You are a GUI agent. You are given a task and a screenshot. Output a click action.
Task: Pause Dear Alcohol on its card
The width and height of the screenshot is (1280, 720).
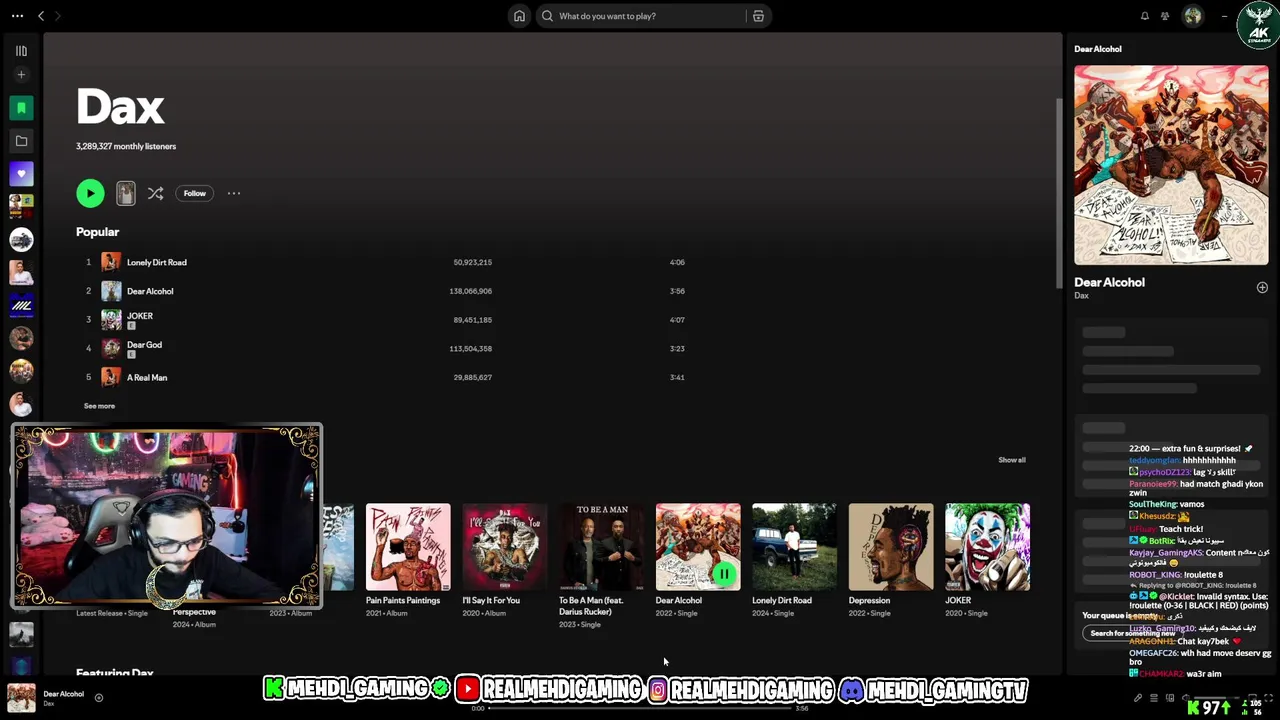[723, 574]
